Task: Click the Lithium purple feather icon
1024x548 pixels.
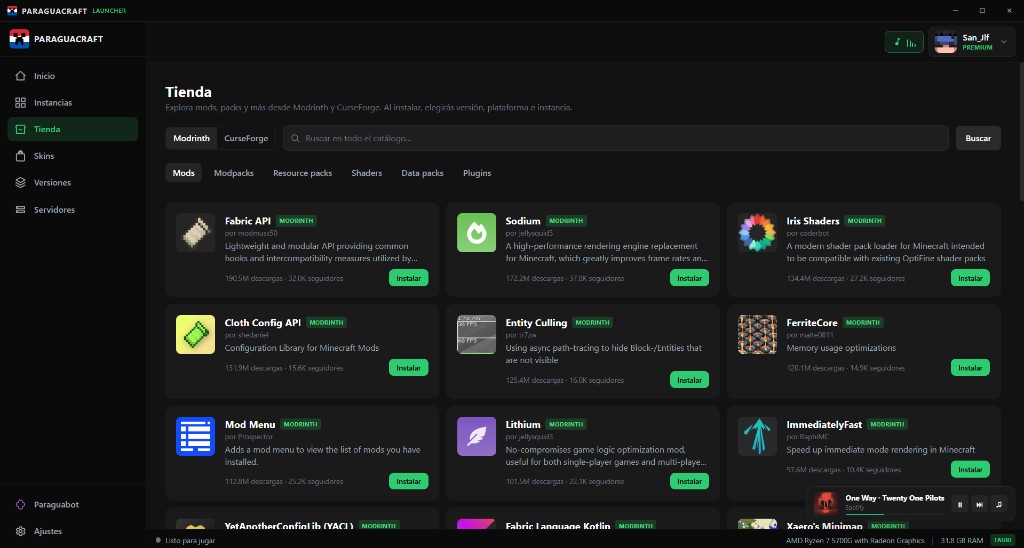Action: pyautogui.click(x=476, y=436)
